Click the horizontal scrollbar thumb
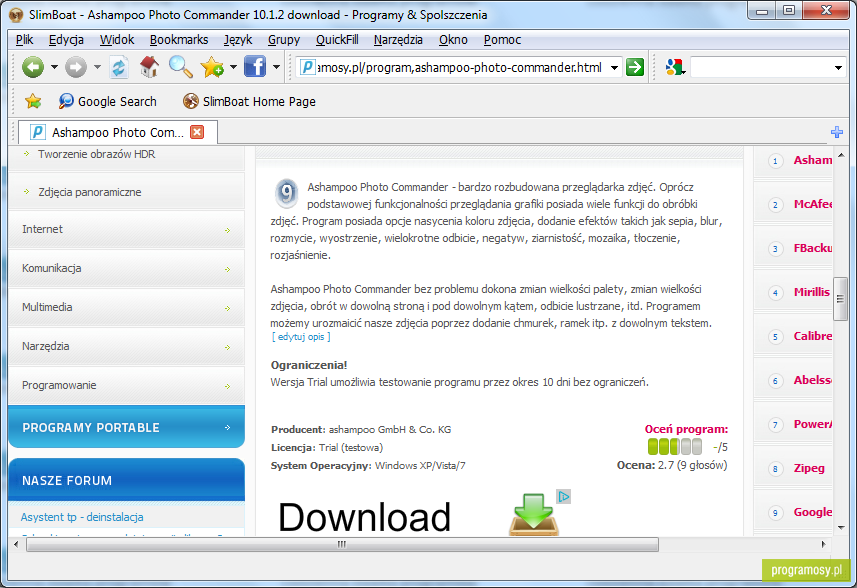The image size is (857, 588). click(x=342, y=544)
